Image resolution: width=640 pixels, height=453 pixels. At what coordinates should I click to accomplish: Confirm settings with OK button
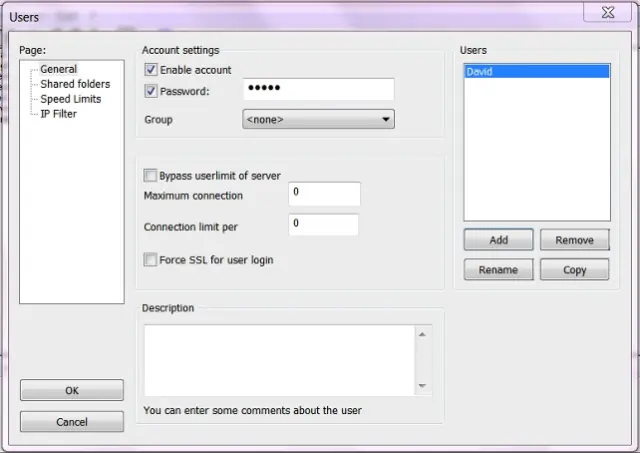[x=72, y=390]
